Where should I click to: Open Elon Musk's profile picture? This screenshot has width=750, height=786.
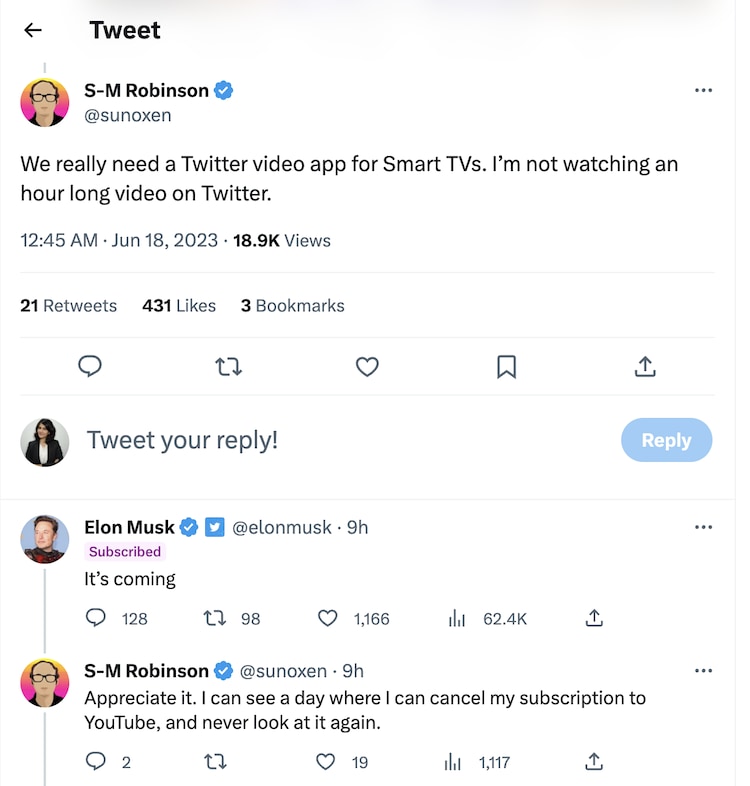click(x=45, y=540)
